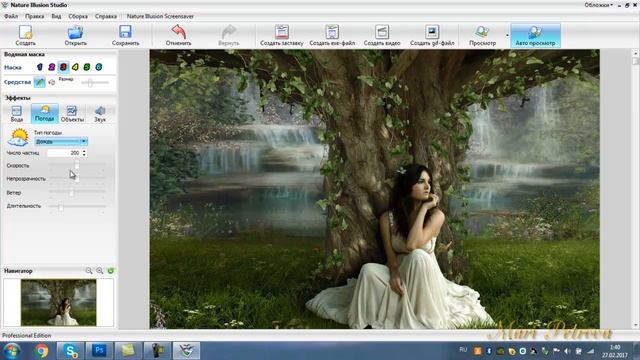Zoom in in the Навигатор panel
The image size is (640, 360).
[100, 271]
